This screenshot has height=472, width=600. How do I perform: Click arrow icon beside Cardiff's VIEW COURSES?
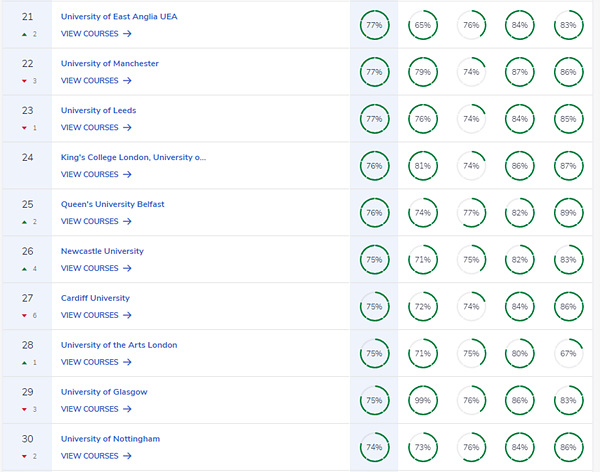[127, 315]
